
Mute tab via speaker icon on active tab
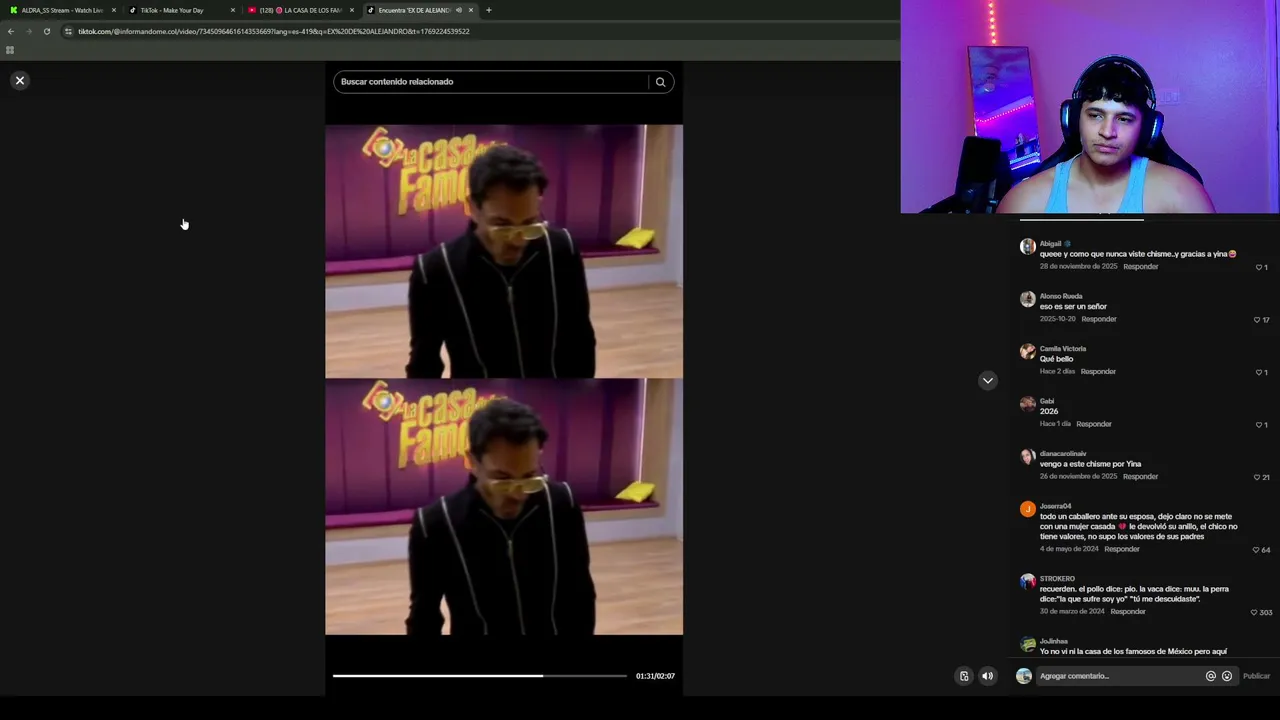458,10
